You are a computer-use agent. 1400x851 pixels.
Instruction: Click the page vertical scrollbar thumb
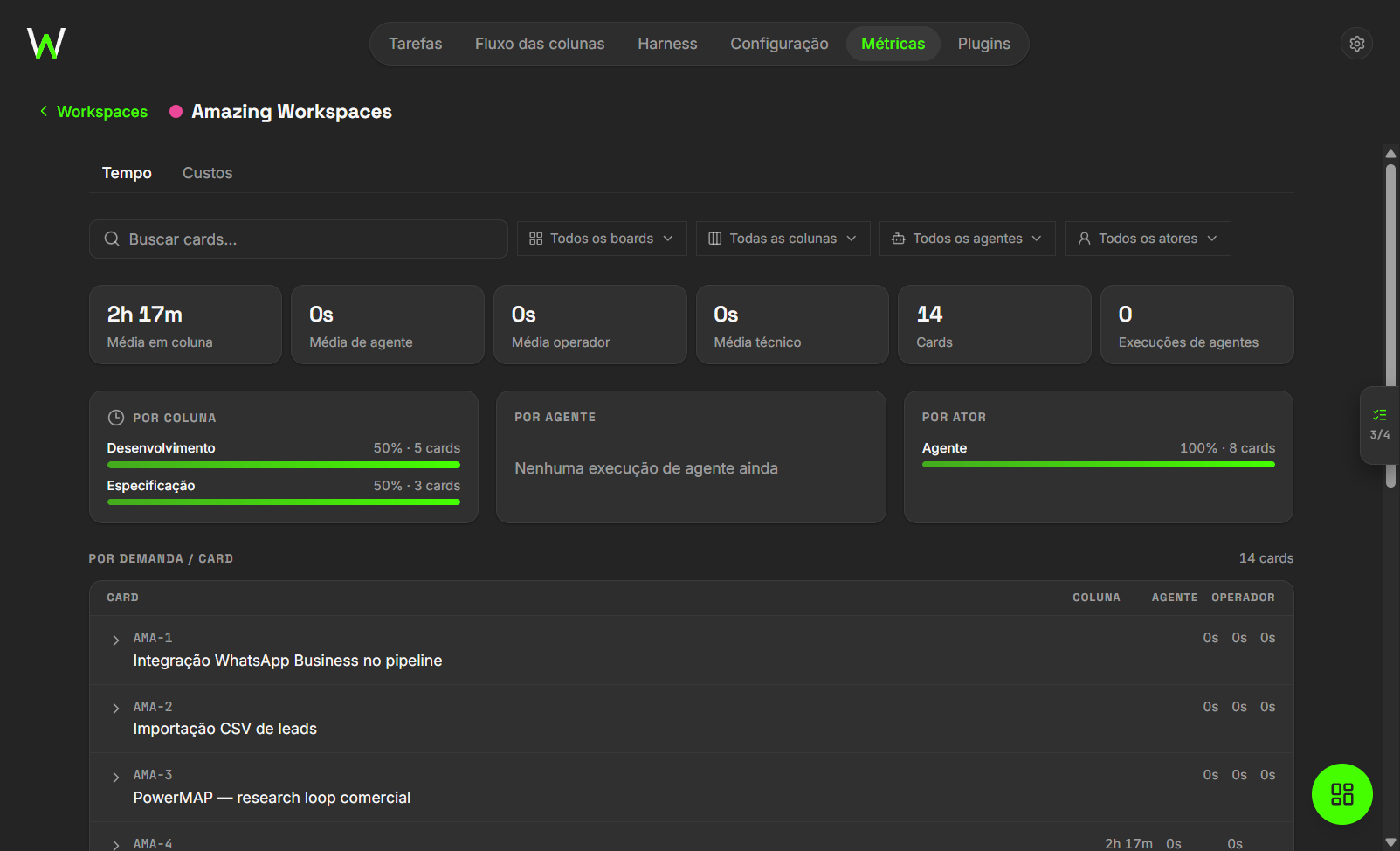[x=1390, y=325]
